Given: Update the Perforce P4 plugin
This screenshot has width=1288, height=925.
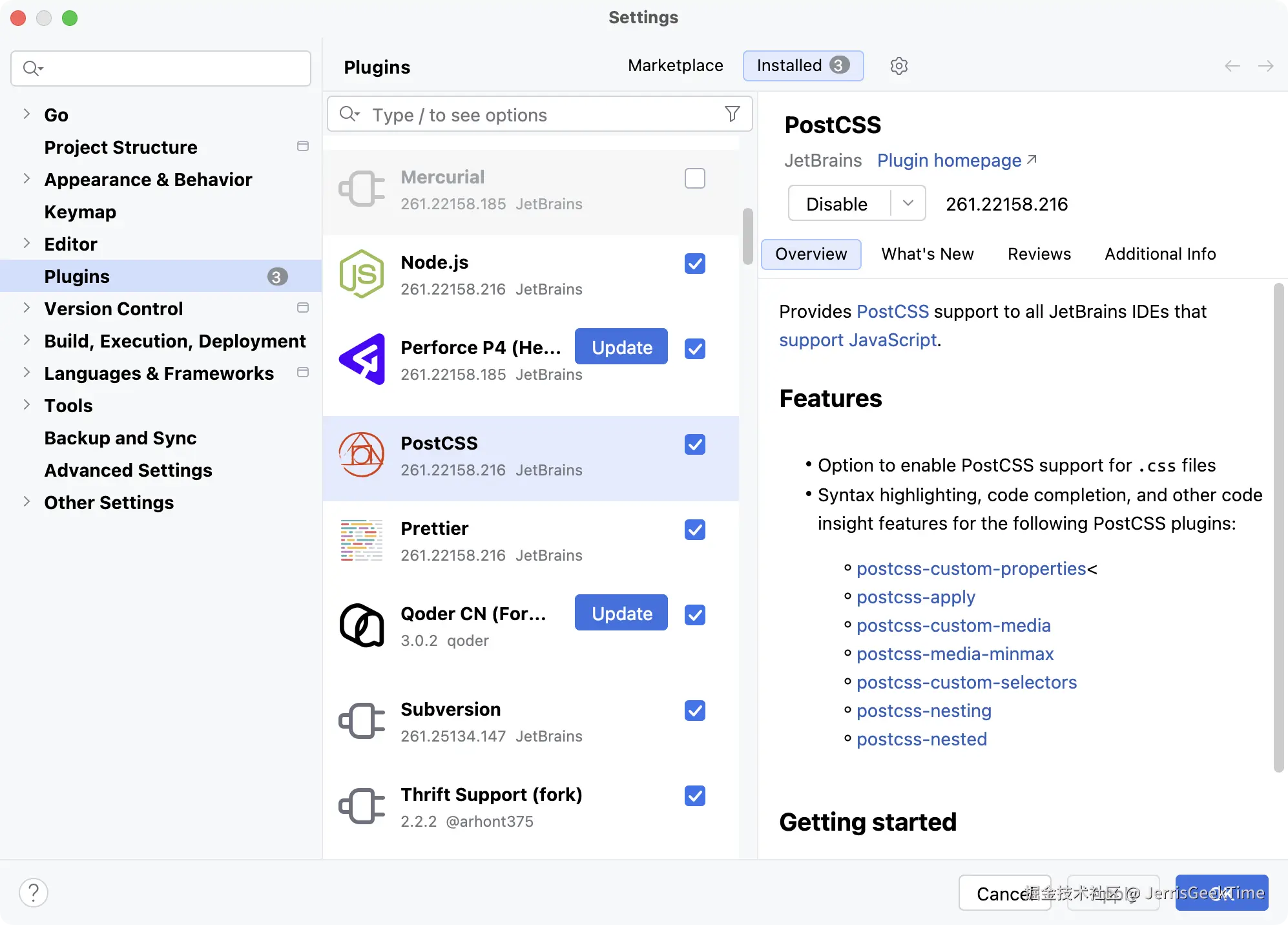Looking at the screenshot, I should (x=621, y=347).
